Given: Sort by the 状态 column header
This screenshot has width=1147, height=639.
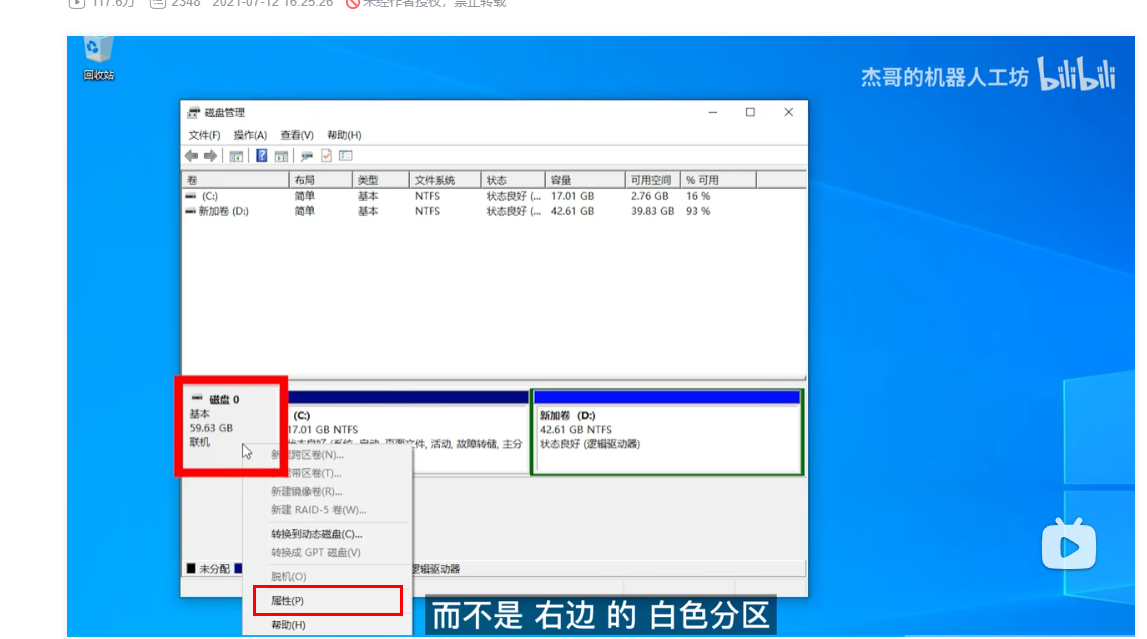Looking at the screenshot, I should click(x=513, y=180).
